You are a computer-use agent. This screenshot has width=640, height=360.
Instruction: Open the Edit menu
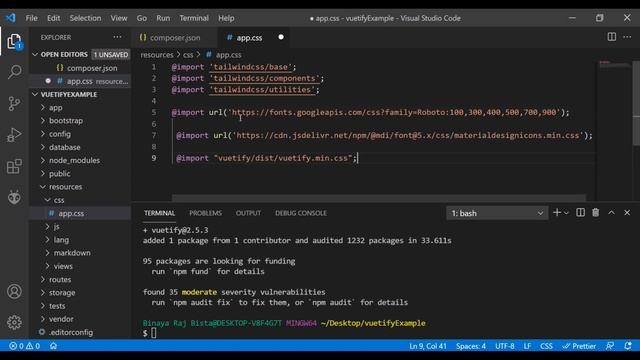pos(53,18)
